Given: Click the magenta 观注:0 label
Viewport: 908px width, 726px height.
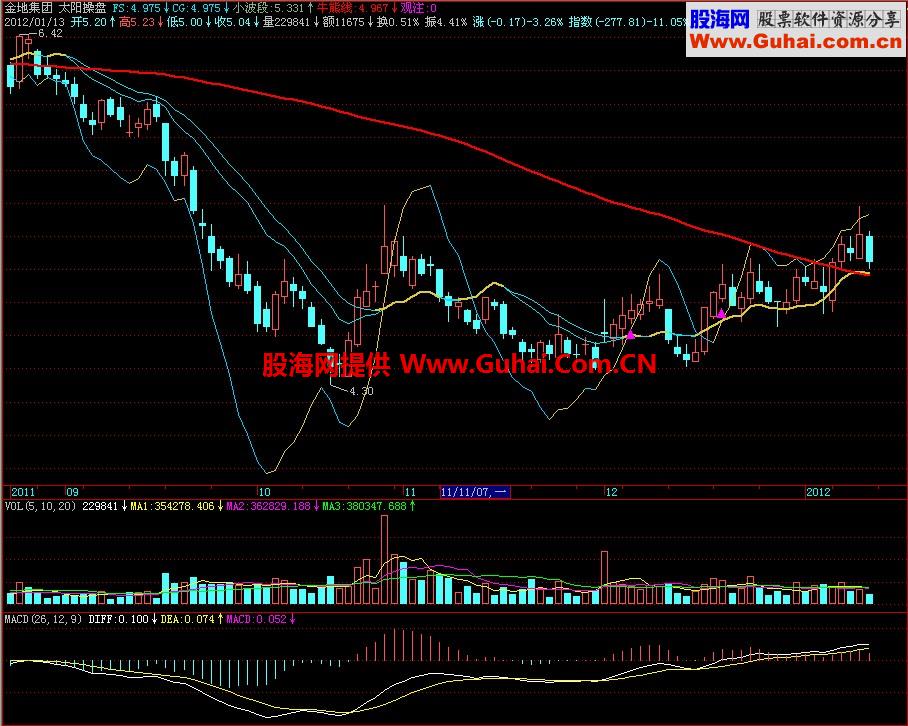Looking at the screenshot, I should (419, 8).
